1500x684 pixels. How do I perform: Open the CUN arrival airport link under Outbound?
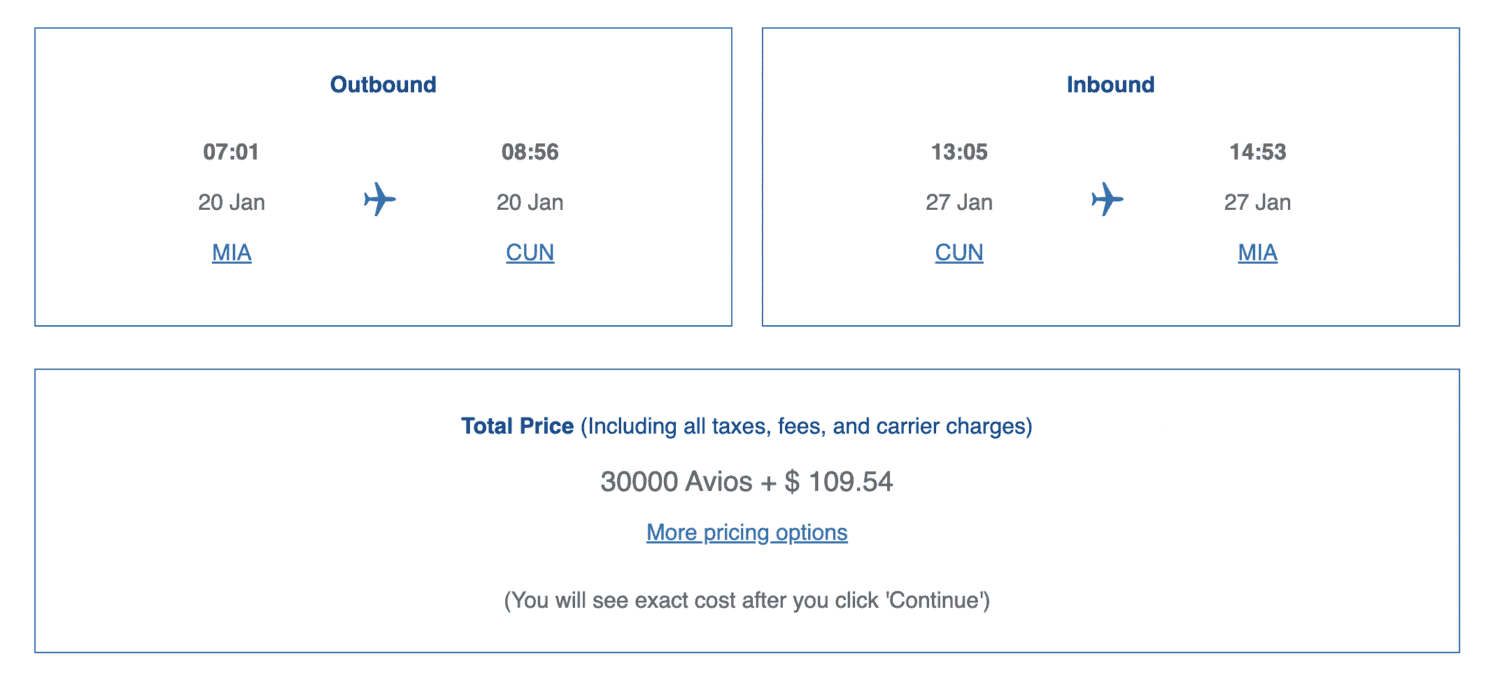(x=530, y=253)
